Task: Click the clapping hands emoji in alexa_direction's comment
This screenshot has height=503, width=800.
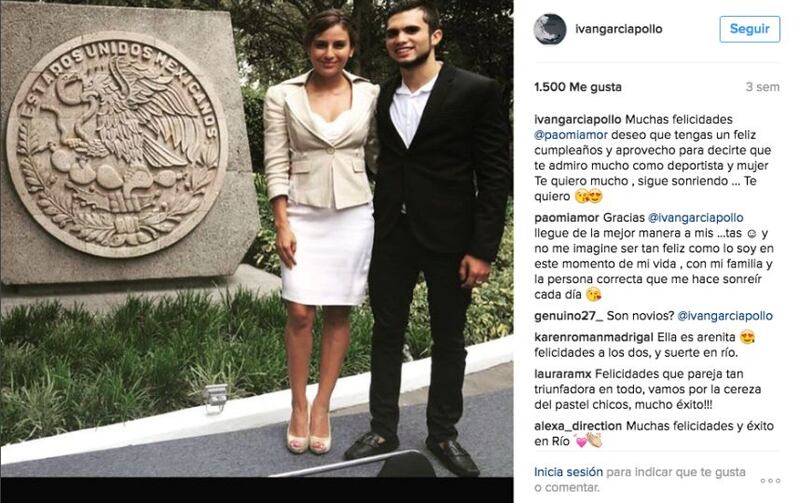Action: 594,440
